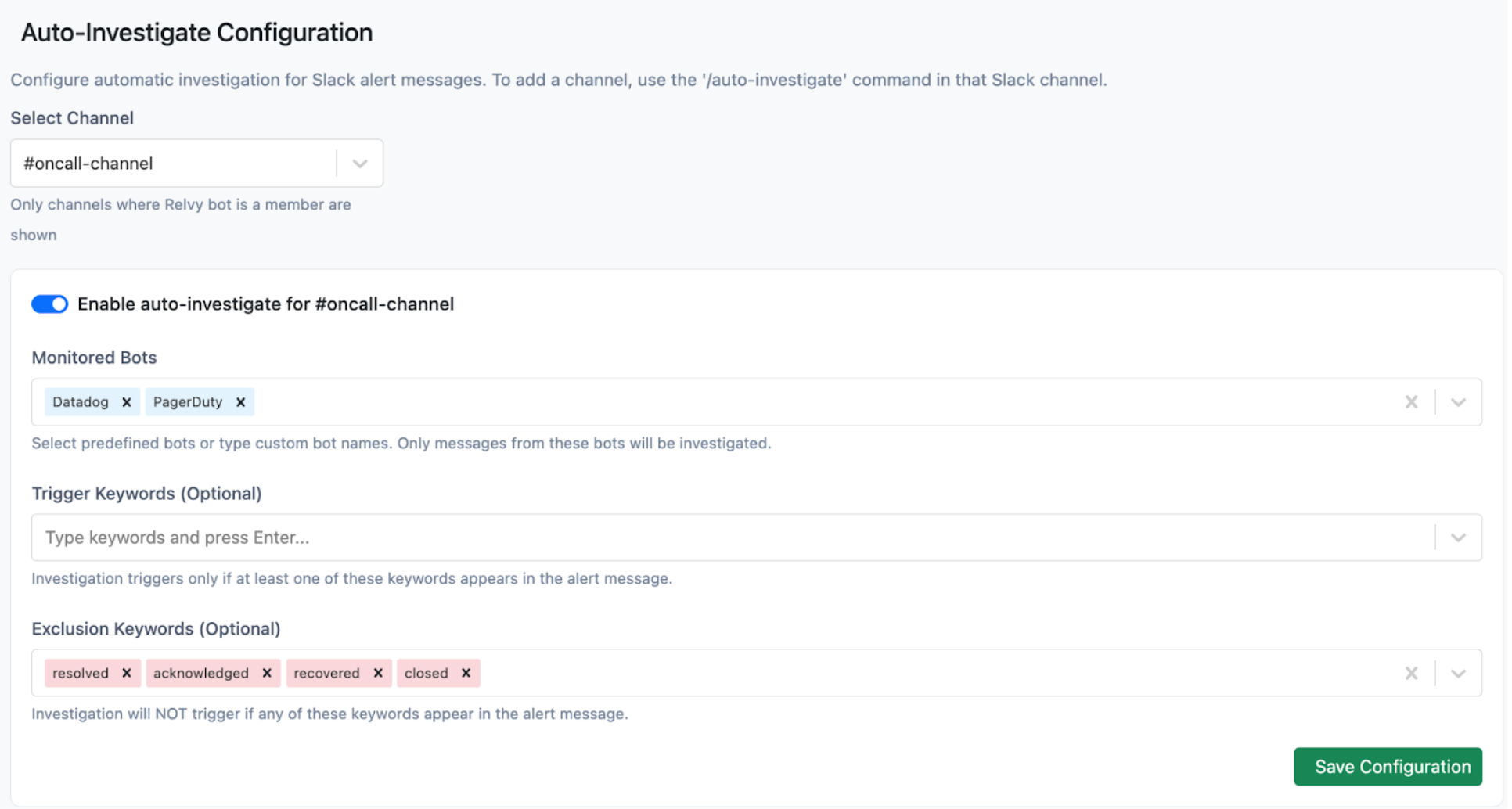Click the Save Configuration button

point(1387,767)
